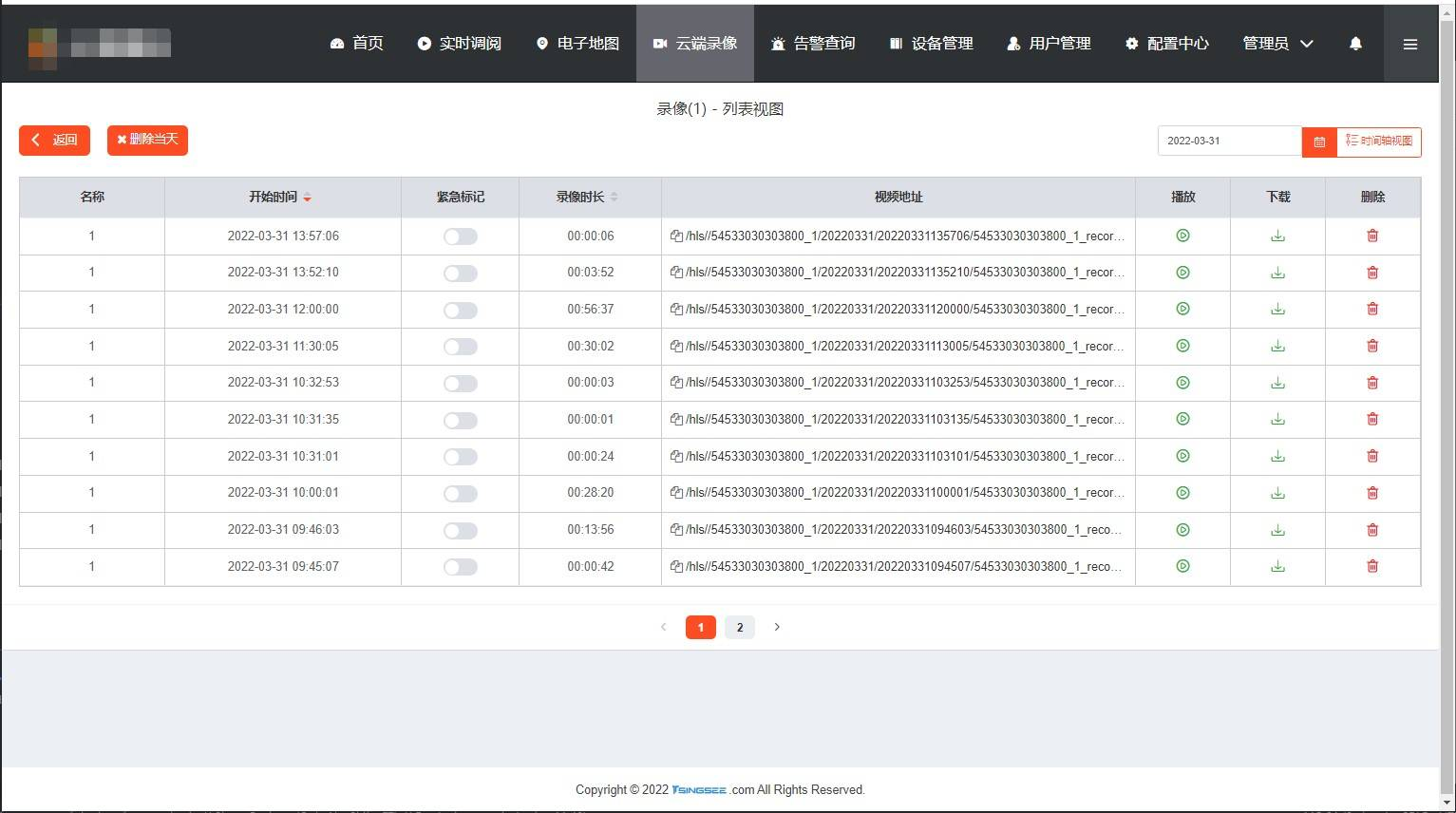Toggle emergency mark for 10:32:53 recording
Viewport: 1456px width, 813px height.
click(461, 384)
